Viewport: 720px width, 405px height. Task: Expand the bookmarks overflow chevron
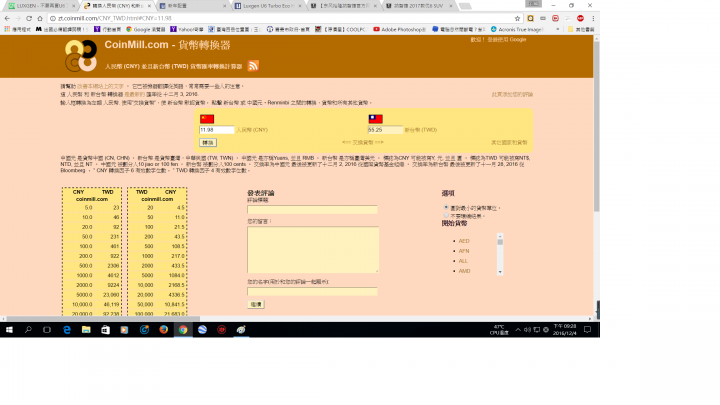pyautogui.click(x=557, y=29)
